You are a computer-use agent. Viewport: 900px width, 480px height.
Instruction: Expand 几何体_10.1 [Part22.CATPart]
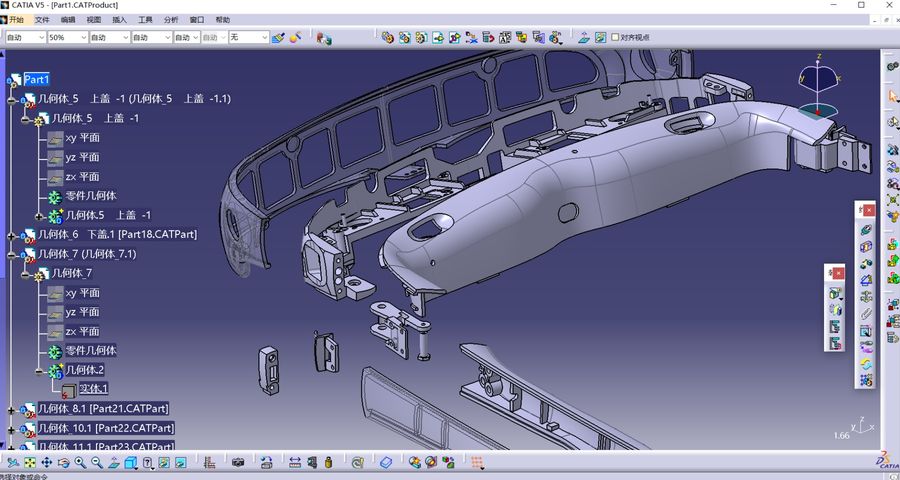[11, 429]
